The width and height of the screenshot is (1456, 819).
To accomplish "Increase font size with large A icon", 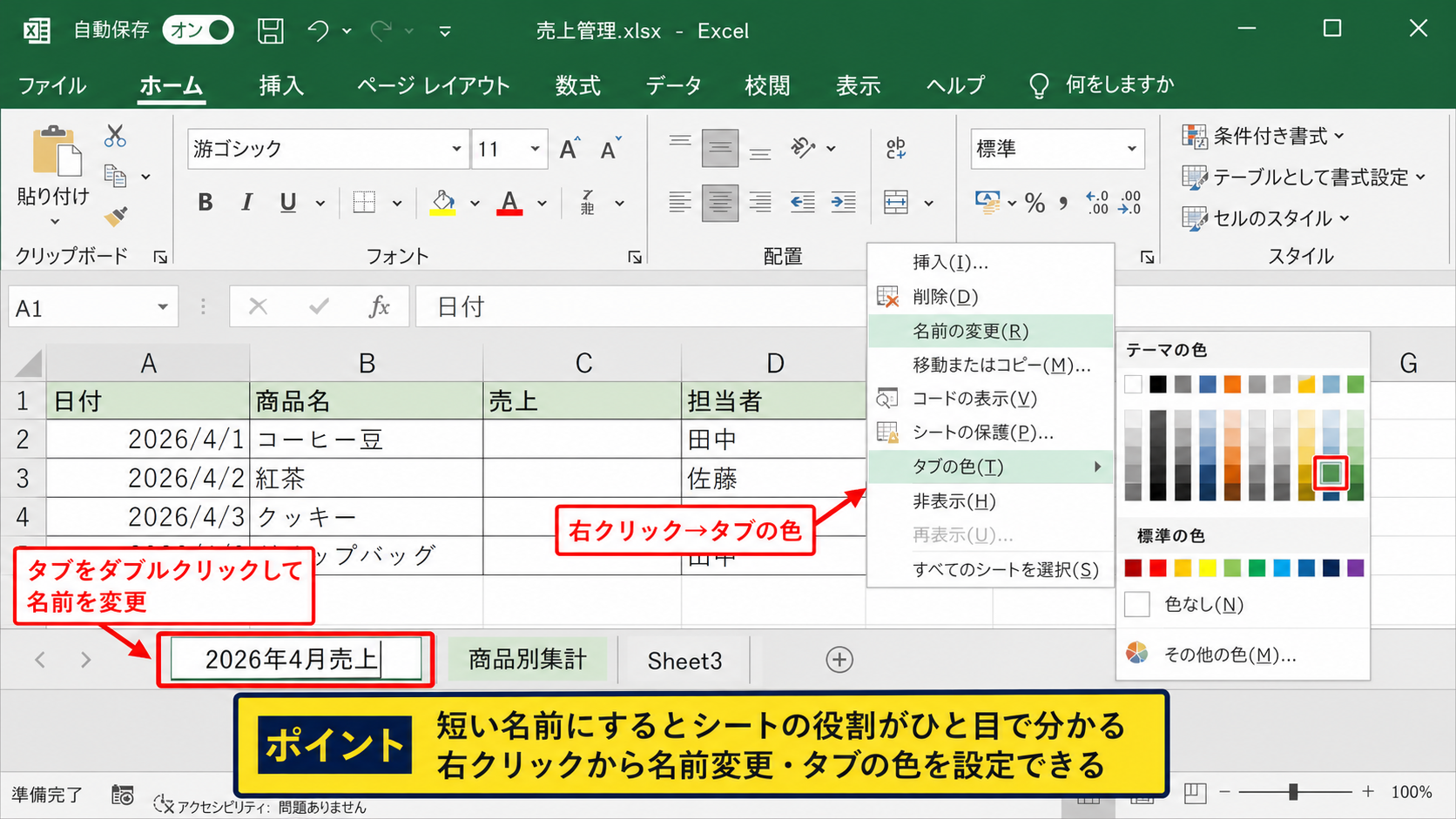I will (x=570, y=149).
